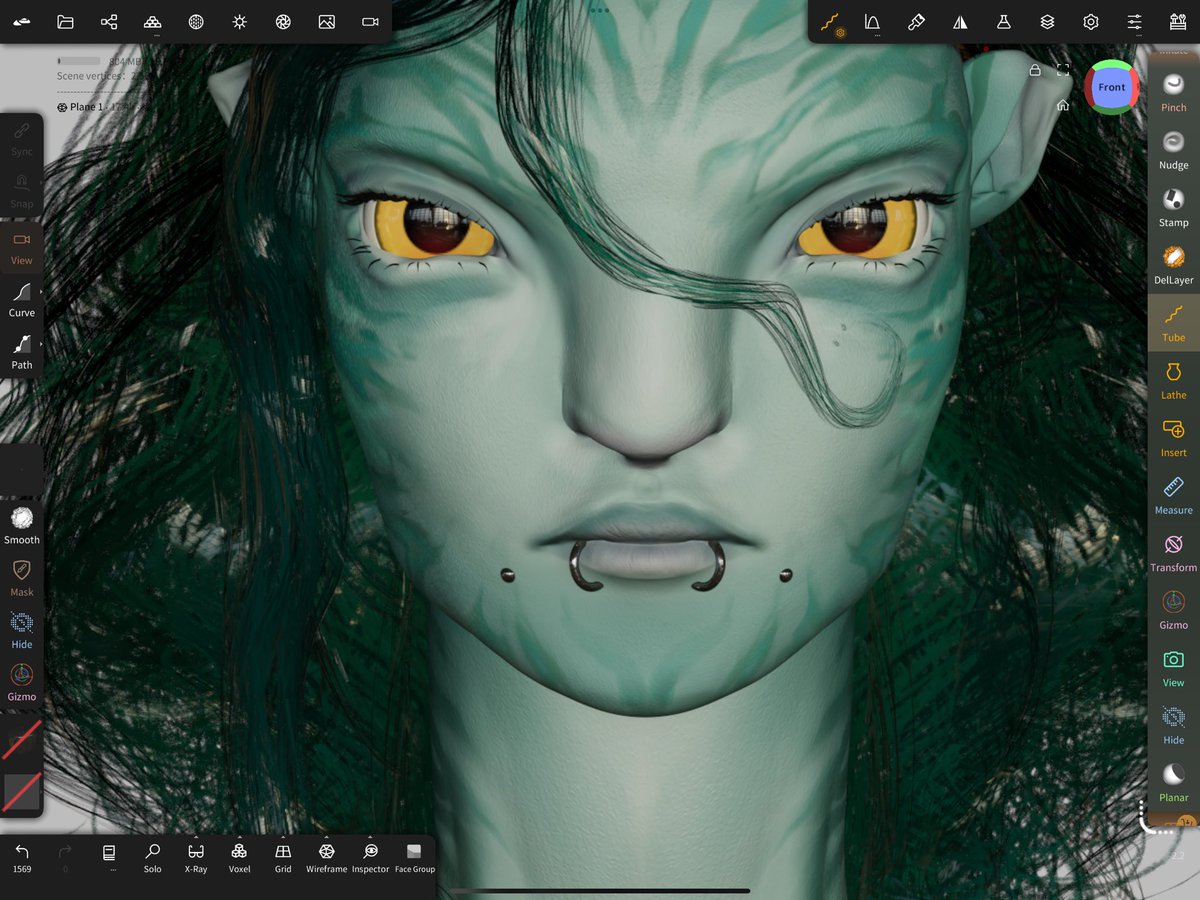
Task: Click the Front view cube
Action: (x=1112, y=87)
